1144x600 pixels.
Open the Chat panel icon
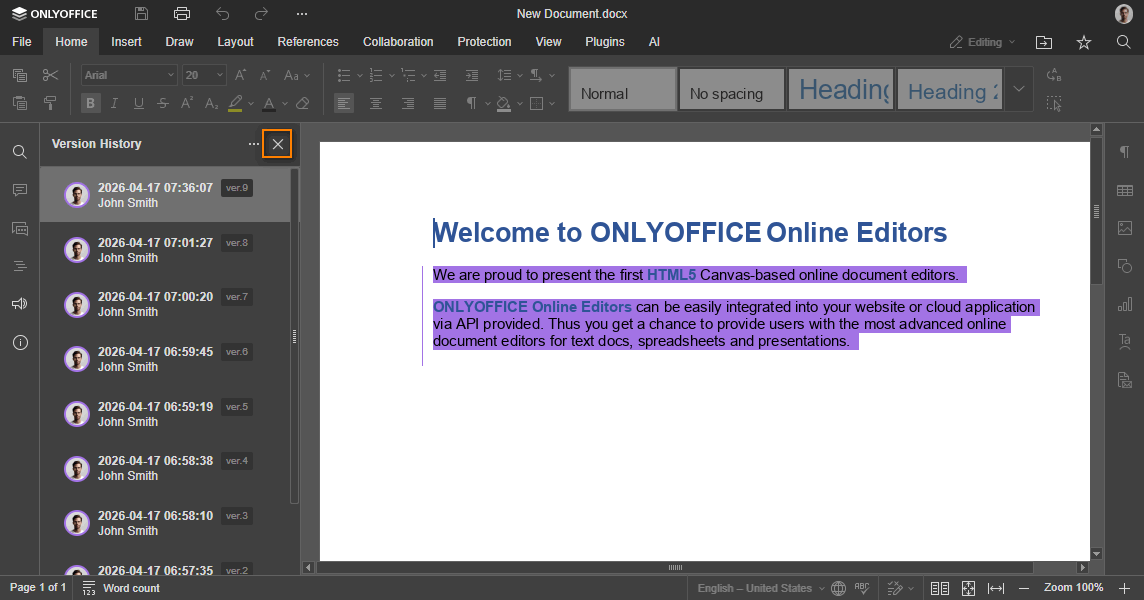[x=19, y=228]
